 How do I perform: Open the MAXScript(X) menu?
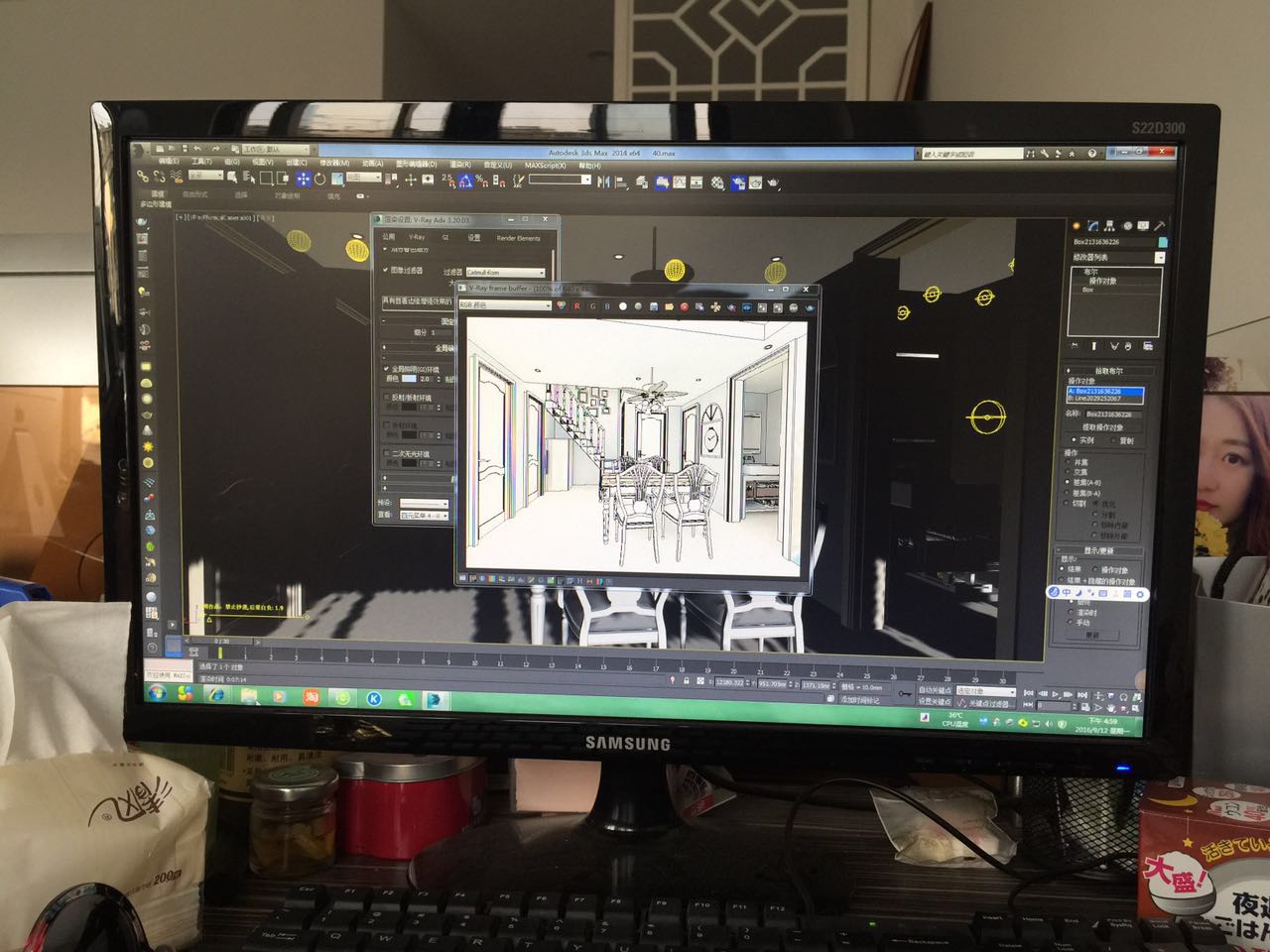(x=545, y=164)
